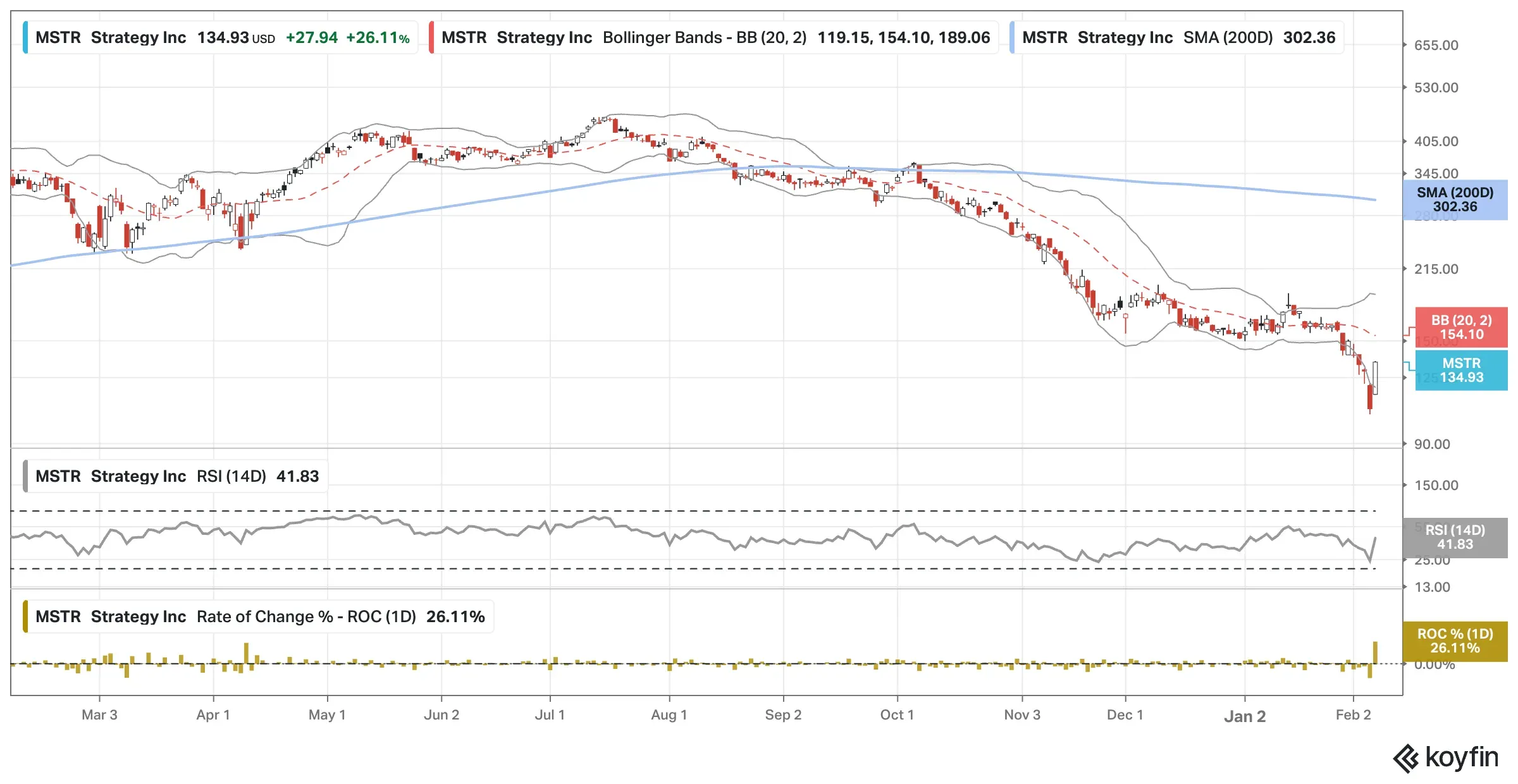1518x784 pixels.
Task: Select the Jan 2 date label on axis
Action: pos(1245,716)
